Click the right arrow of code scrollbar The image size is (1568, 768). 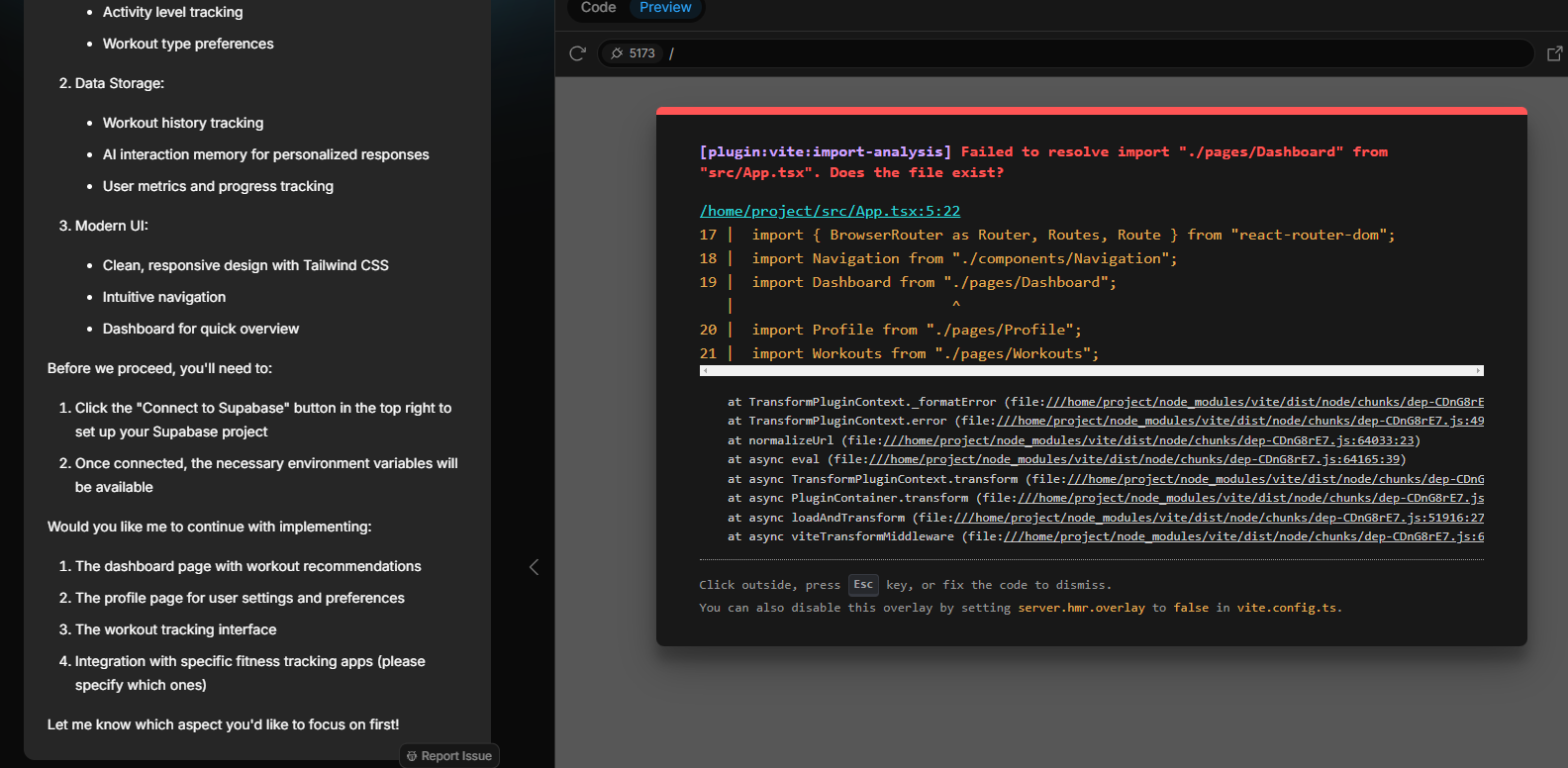click(x=1479, y=371)
